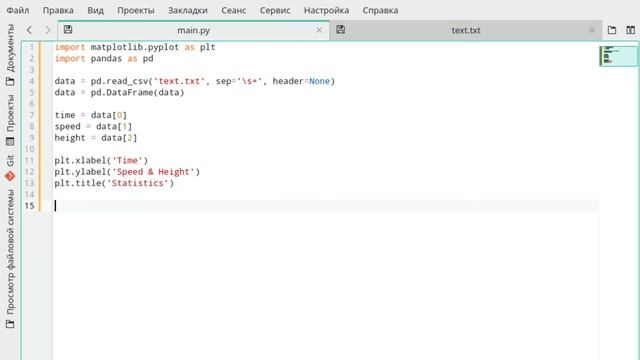Open the Вид menu
Image resolution: width=640 pixels, height=360 pixels.
click(x=95, y=10)
